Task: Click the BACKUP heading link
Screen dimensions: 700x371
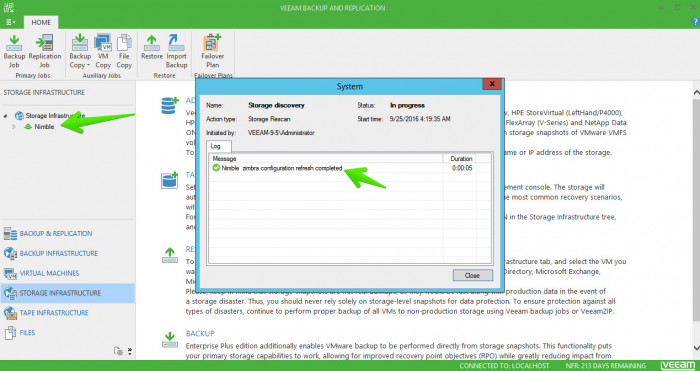Action: coord(200,333)
